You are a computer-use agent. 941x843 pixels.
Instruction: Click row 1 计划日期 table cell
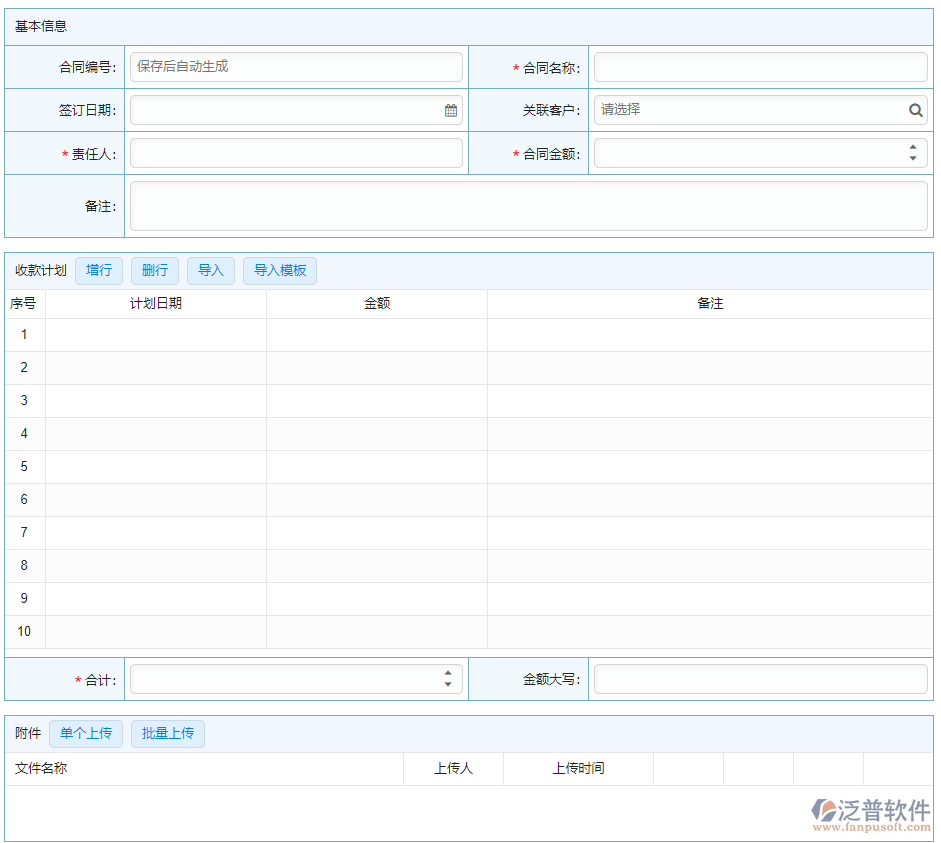coord(155,334)
